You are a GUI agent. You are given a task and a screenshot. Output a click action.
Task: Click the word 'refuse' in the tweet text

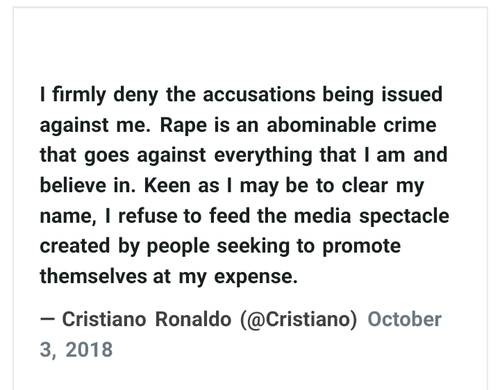pos(148,216)
